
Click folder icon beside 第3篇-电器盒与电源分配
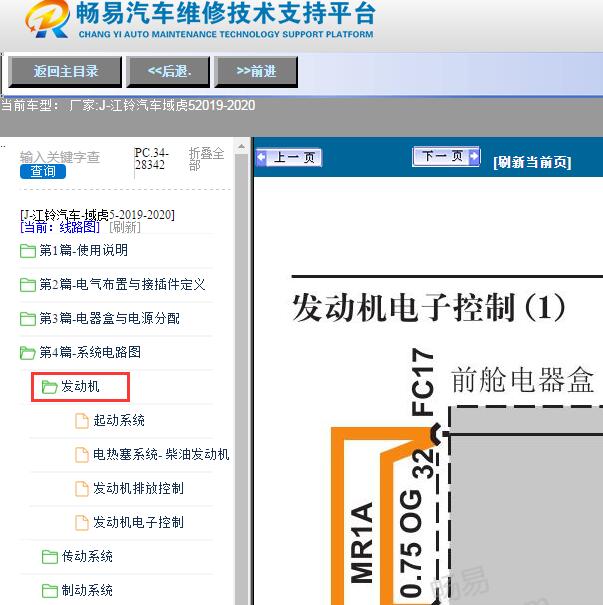28,319
